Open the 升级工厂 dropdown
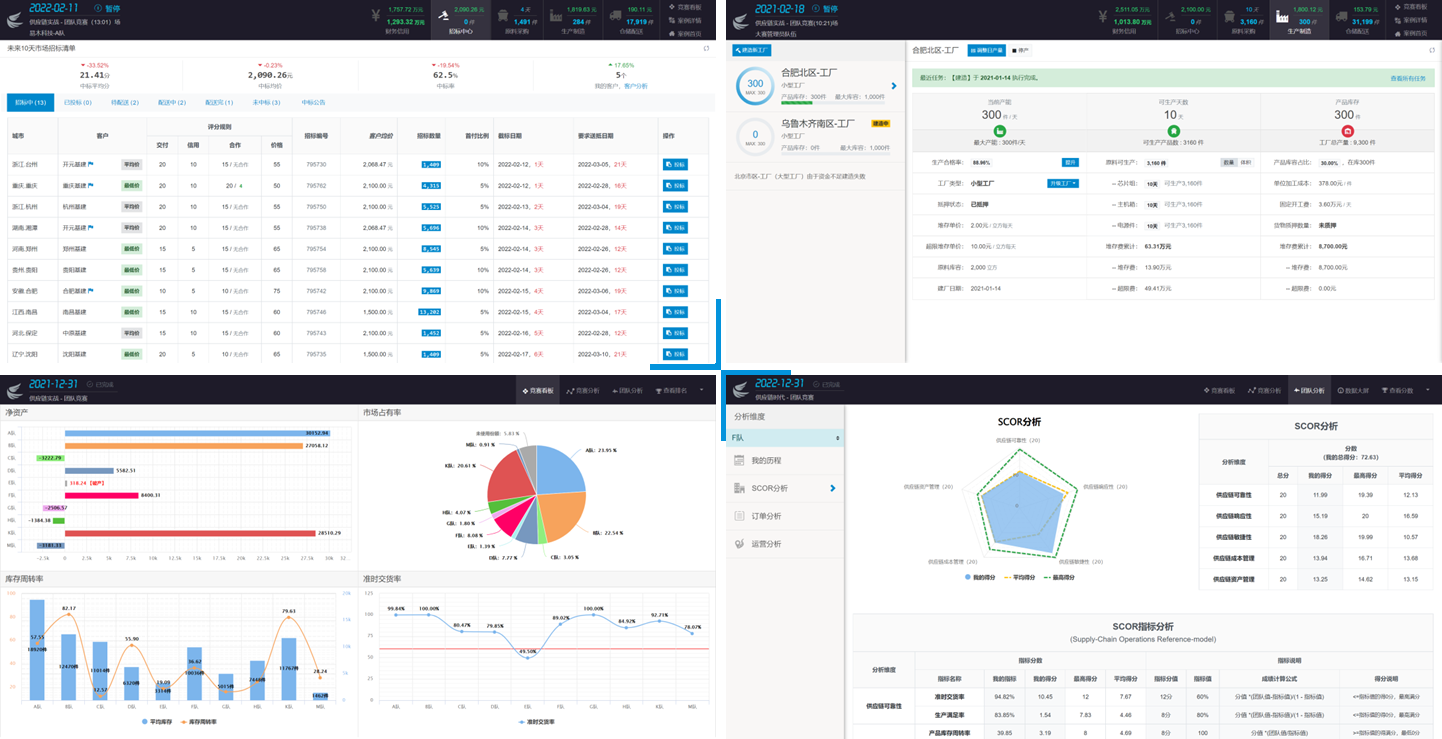Viewport: 1442px width, 739px height. click(1062, 183)
